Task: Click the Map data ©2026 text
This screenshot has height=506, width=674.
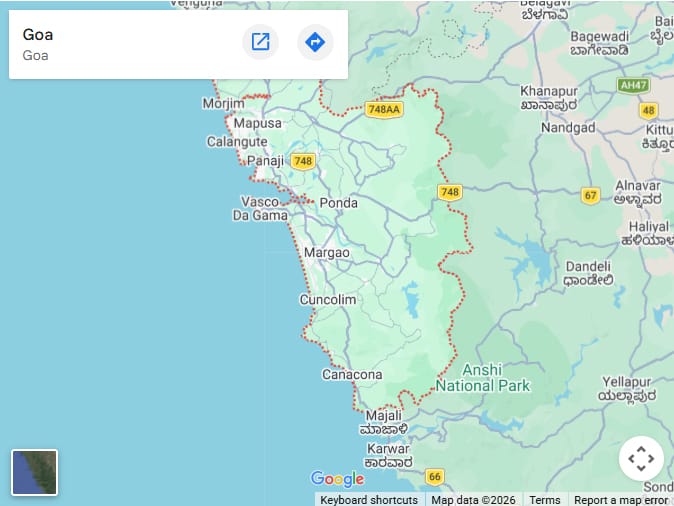Action: coord(473,500)
